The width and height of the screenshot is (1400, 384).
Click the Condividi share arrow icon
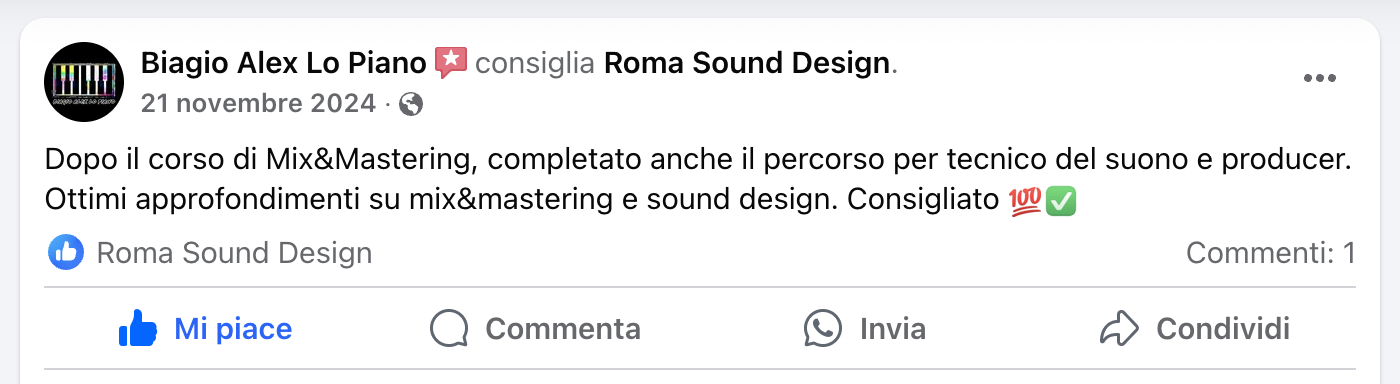(x=1118, y=328)
